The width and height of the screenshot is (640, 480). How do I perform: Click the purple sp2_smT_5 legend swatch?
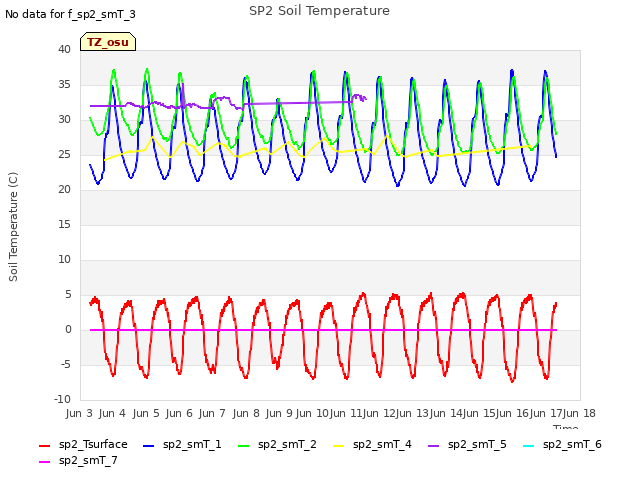433,446
